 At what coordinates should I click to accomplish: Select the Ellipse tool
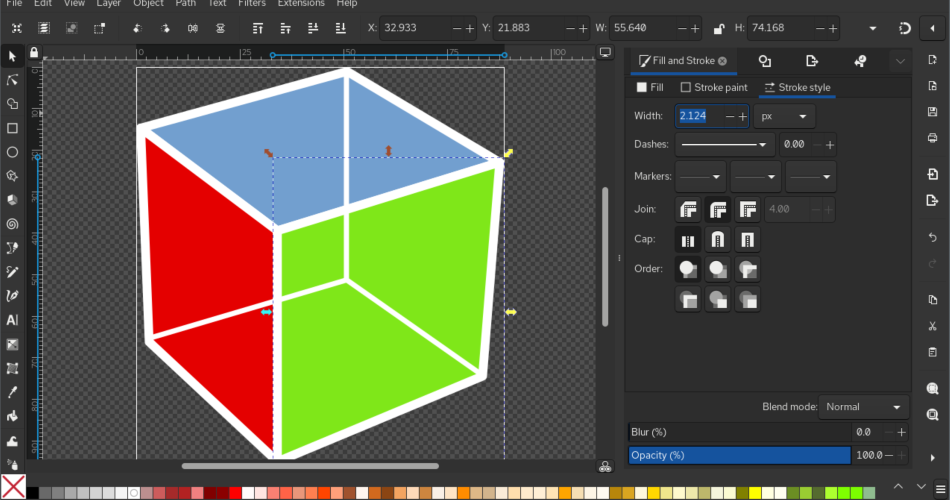click(12, 152)
